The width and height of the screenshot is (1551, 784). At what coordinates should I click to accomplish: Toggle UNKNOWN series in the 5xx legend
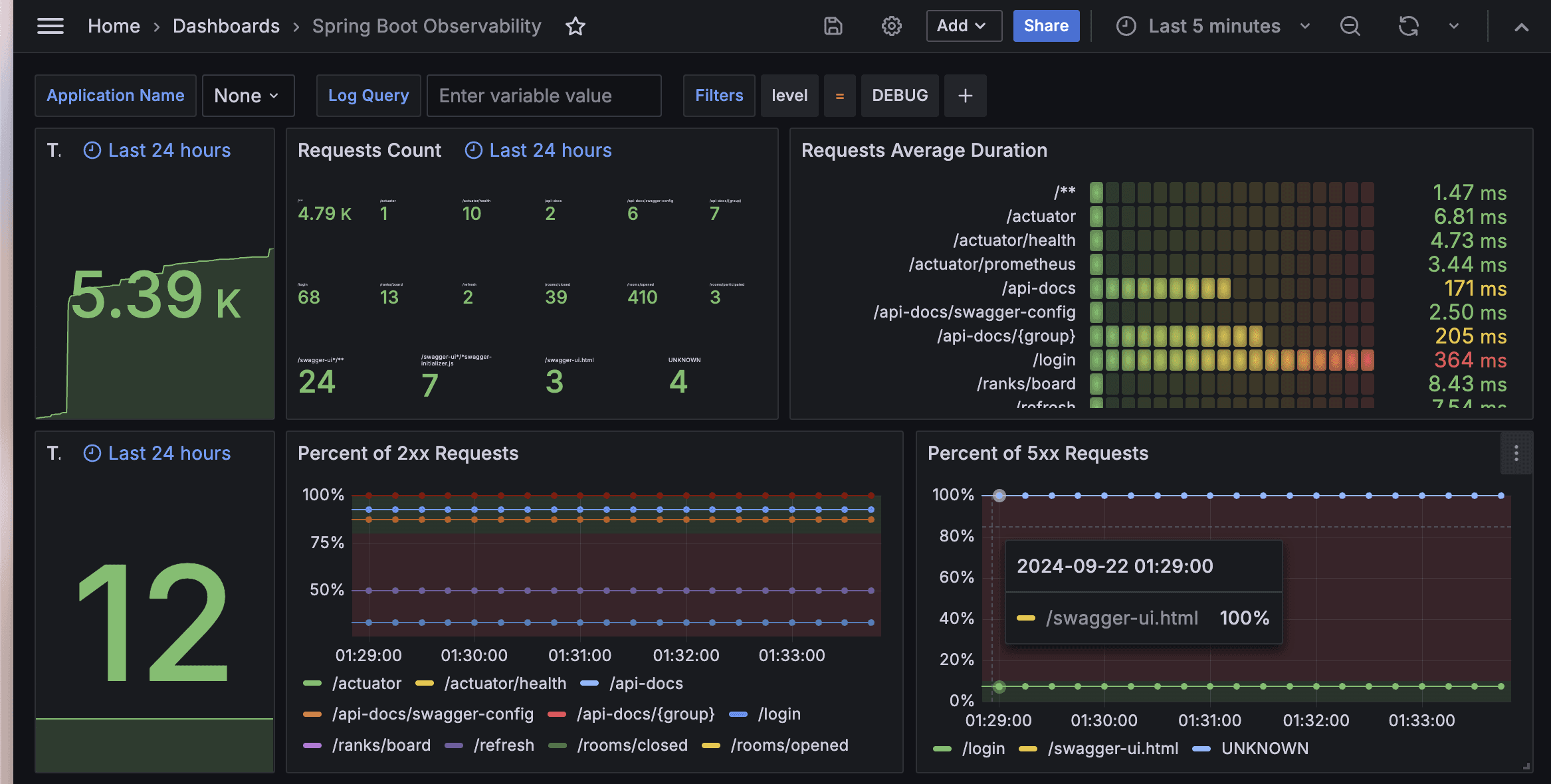tap(1264, 748)
